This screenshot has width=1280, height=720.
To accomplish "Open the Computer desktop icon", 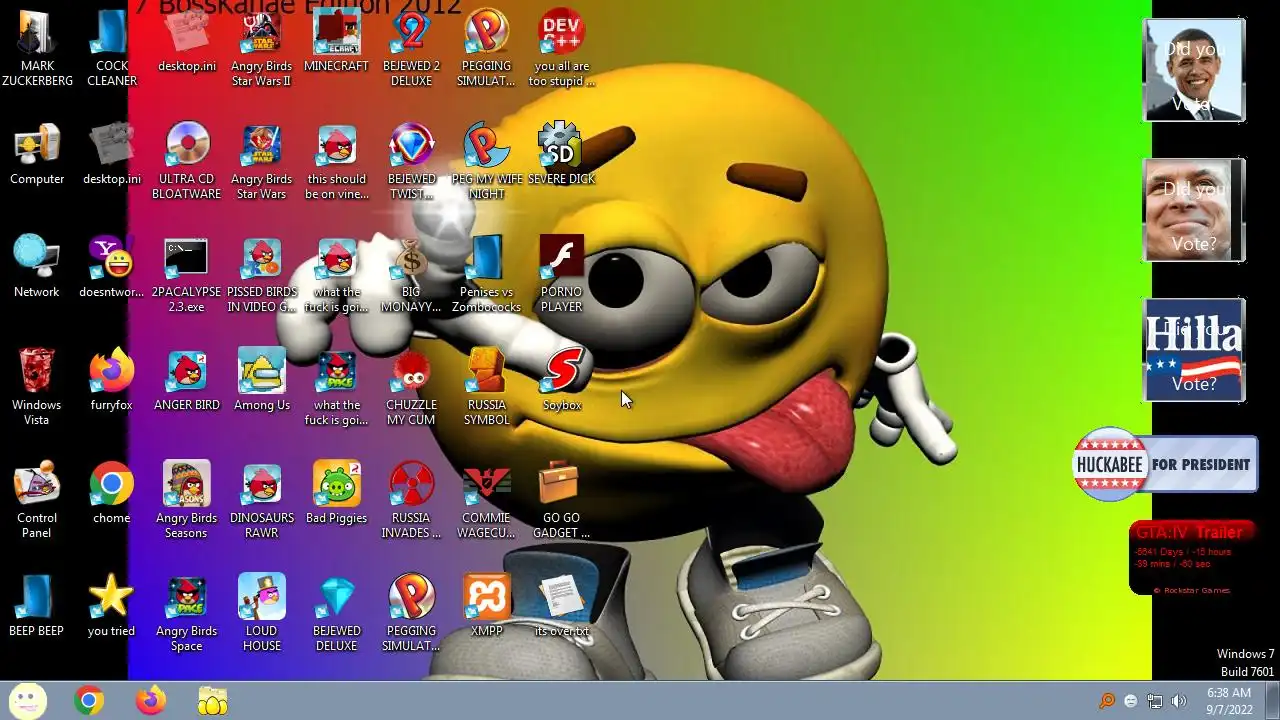I will 37,154.
